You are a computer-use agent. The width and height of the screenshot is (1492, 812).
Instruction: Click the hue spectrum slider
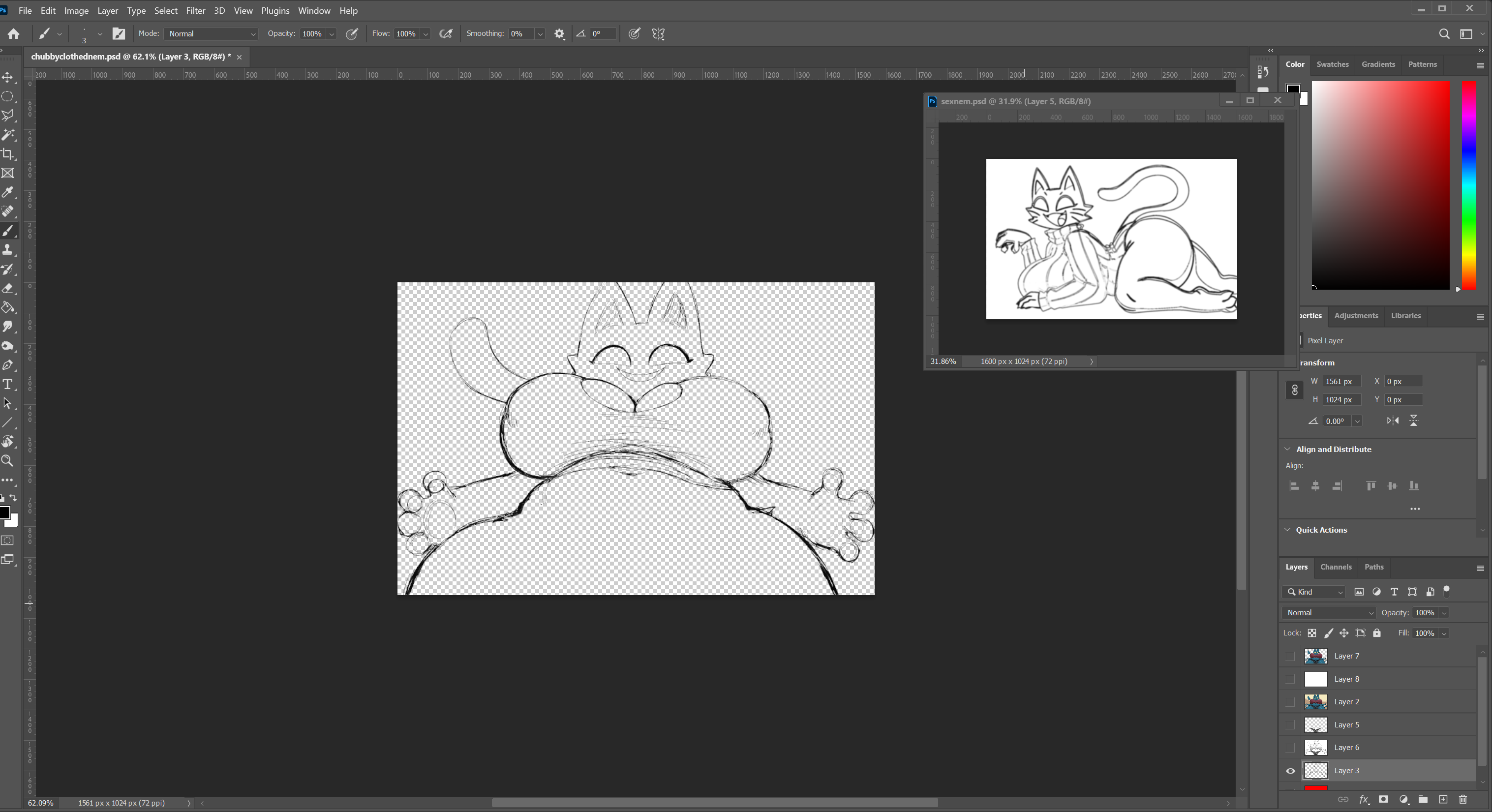pyautogui.click(x=1469, y=185)
